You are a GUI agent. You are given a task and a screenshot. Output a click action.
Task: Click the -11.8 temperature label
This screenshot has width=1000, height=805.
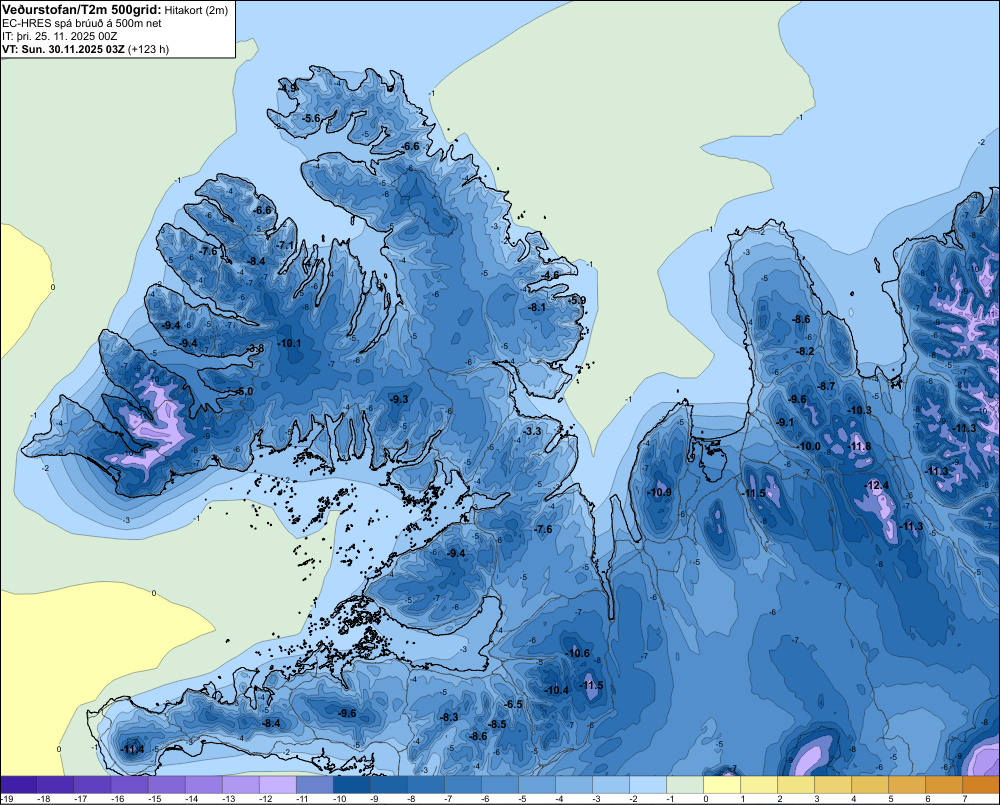[x=859, y=446]
